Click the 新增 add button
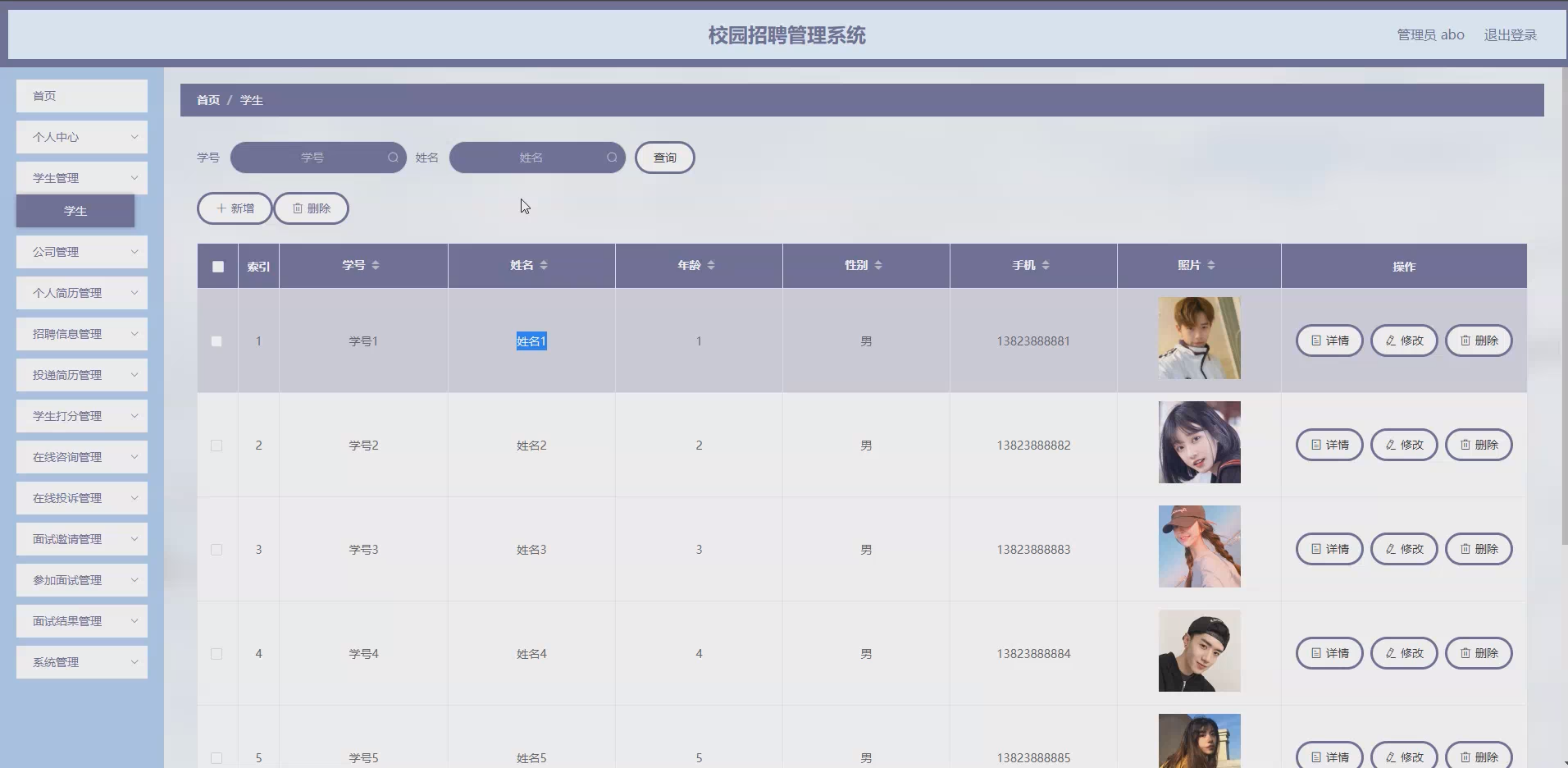This screenshot has width=1568, height=768. click(x=235, y=208)
